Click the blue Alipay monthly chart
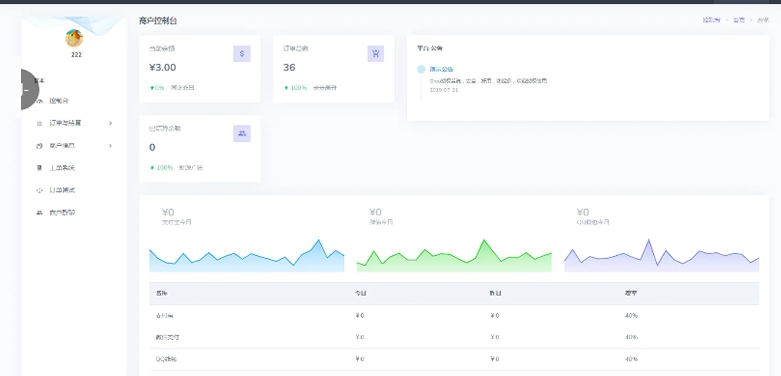 [x=247, y=255]
